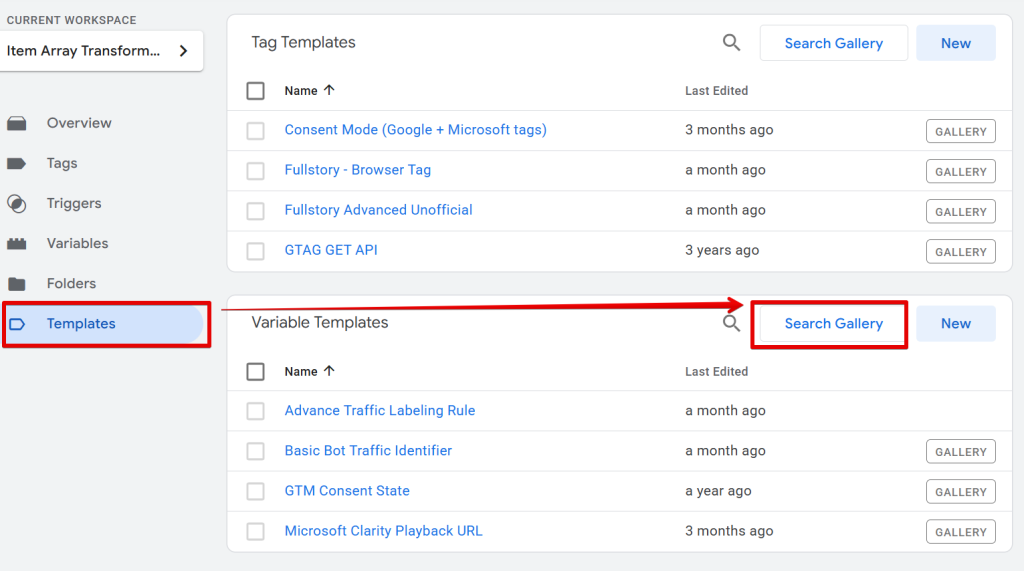Viewport: 1024px width, 571px height.
Task: Expand the Item Array Transform workspace chevron
Action: point(184,51)
